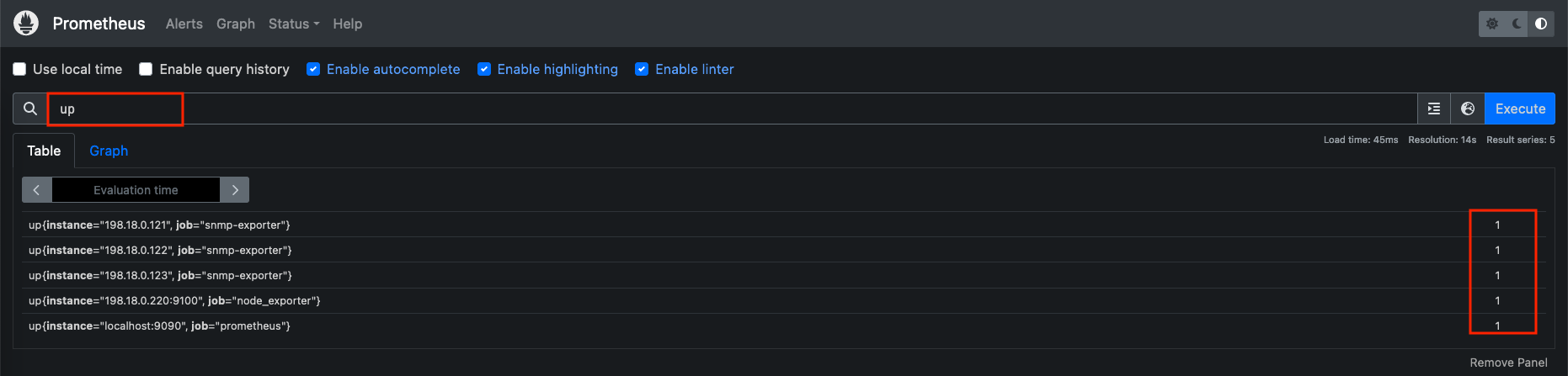Image resolution: width=1568 pixels, height=376 pixels.
Task: Switch to light theme with sun icon
Action: (1492, 24)
